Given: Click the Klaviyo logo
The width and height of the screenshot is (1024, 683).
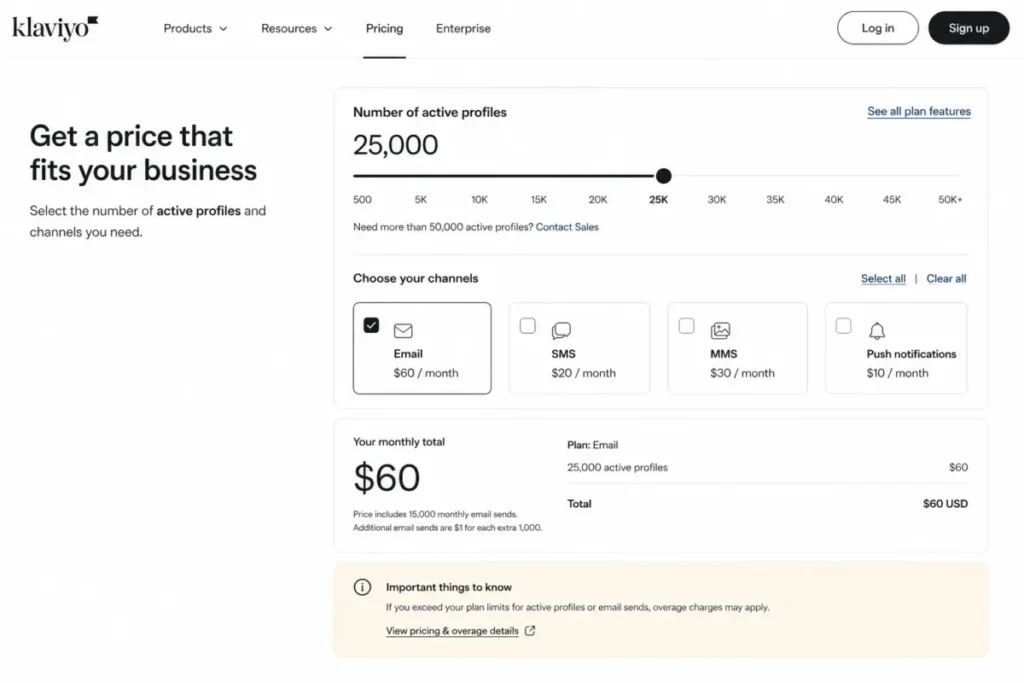Looking at the screenshot, I should pyautogui.click(x=55, y=28).
